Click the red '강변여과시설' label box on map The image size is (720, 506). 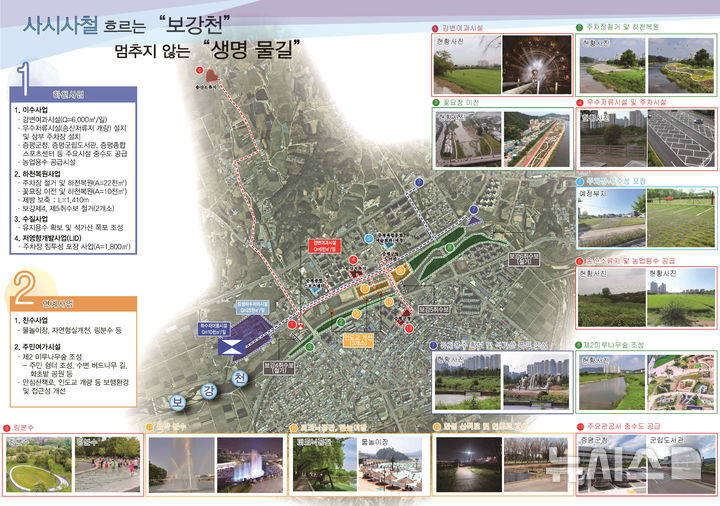coord(324,246)
